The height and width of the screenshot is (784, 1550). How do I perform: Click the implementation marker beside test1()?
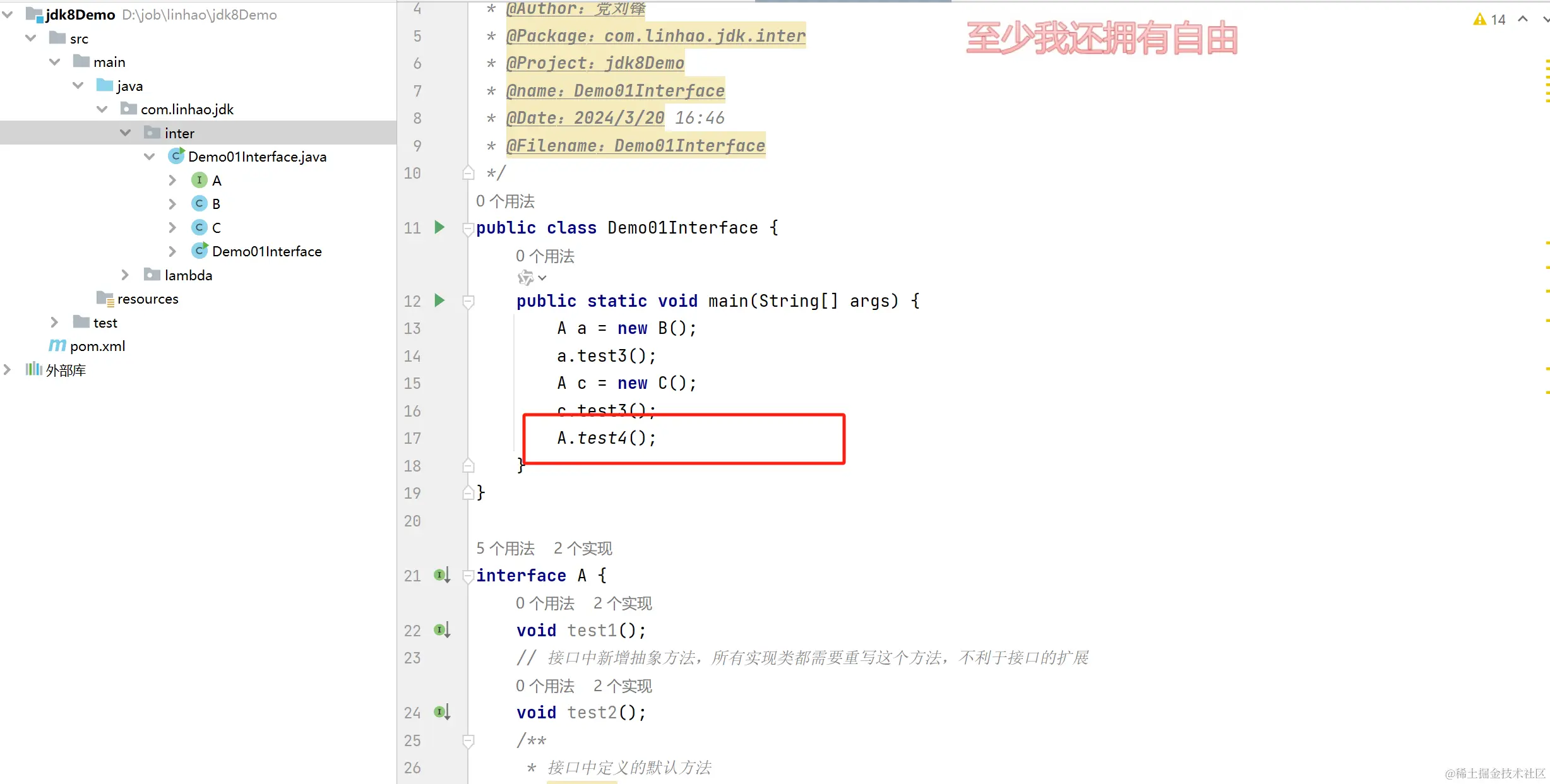click(441, 630)
